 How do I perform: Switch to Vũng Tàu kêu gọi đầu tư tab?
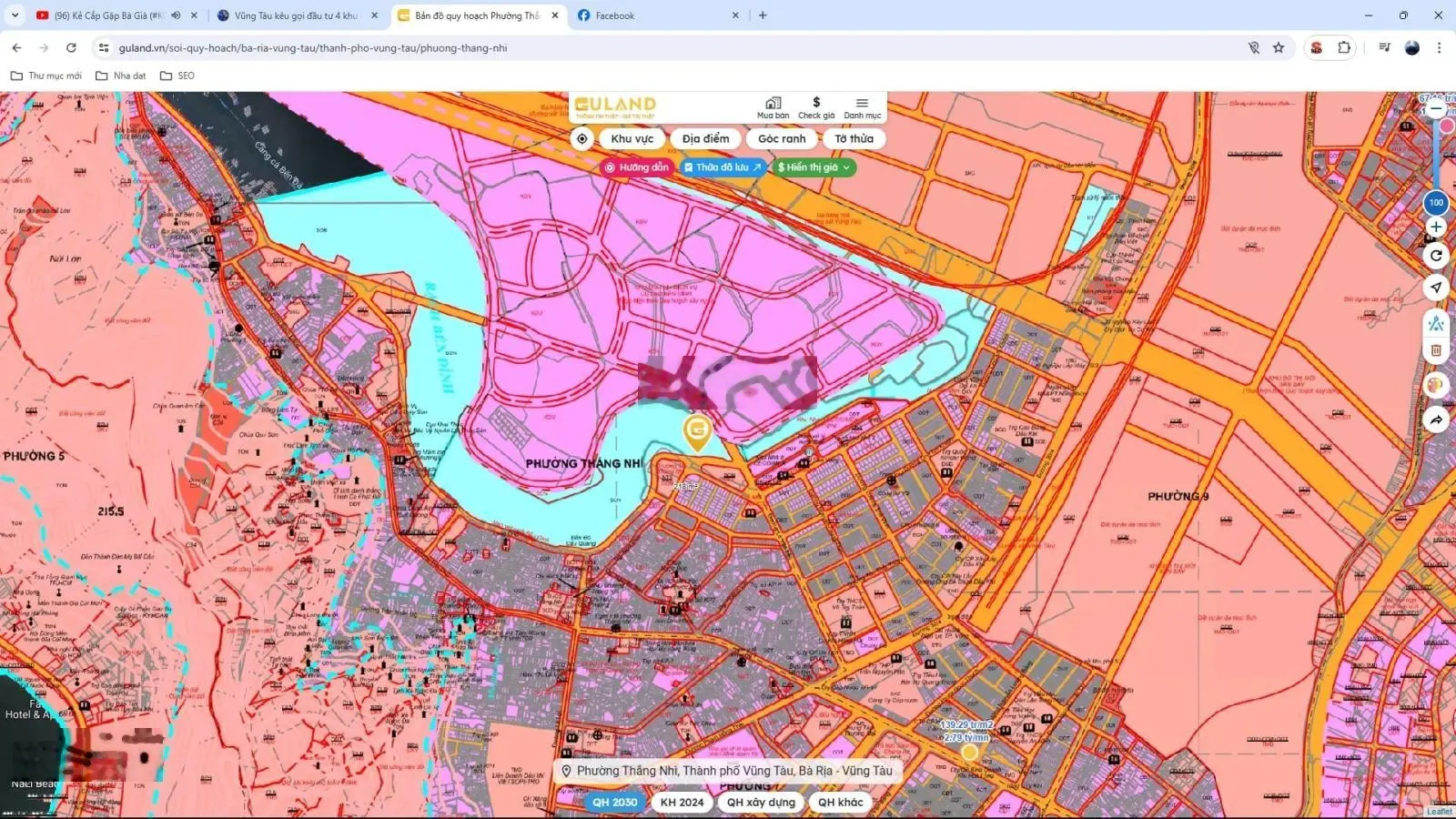pos(294,15)
